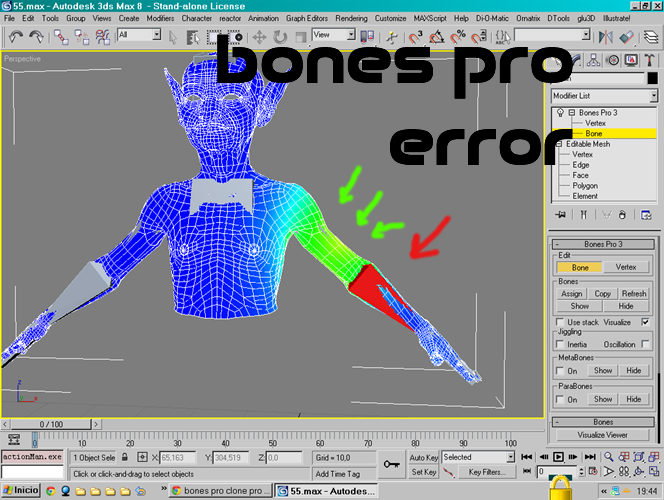This screenshot has width=664, height=500.
Task: Click the Add Time Tag field
Action: [344, 474]
